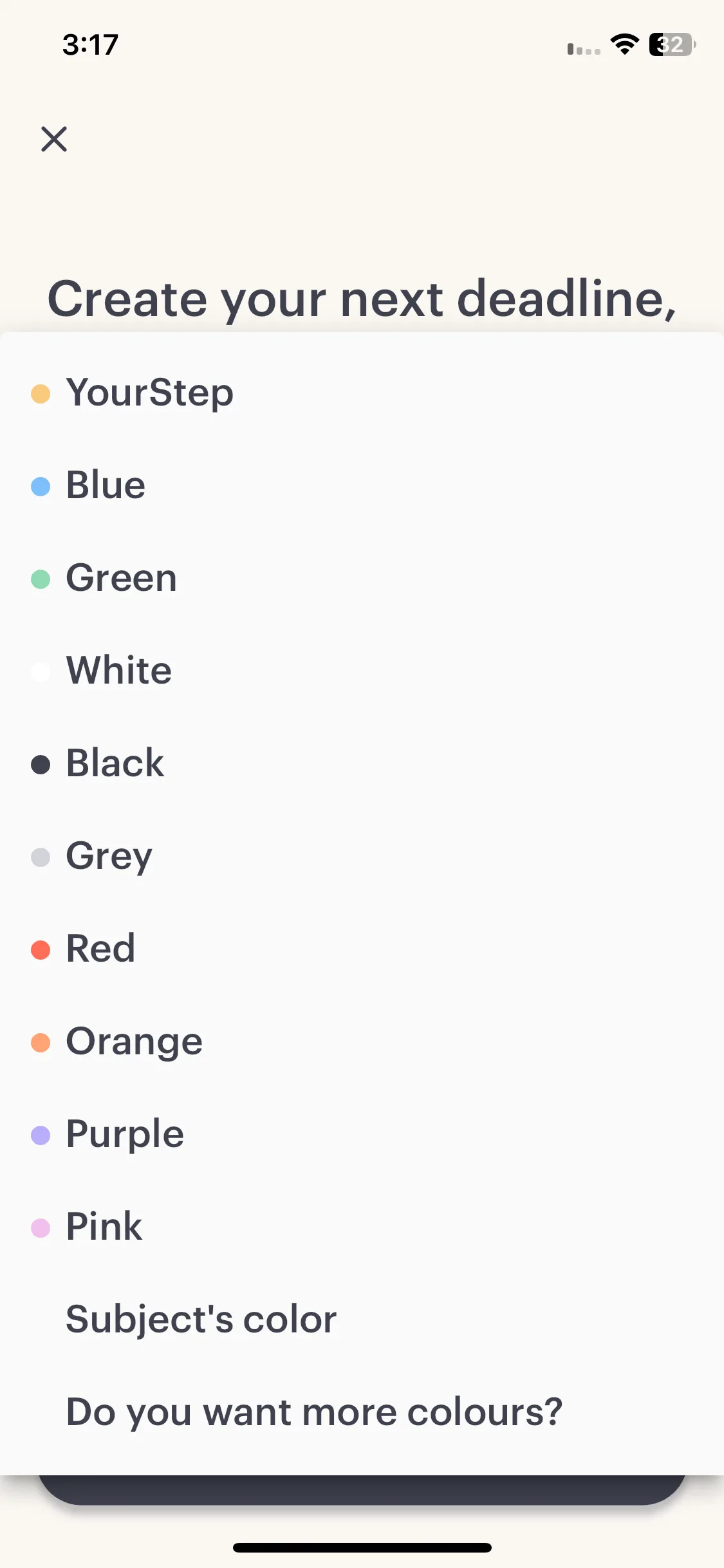Select White as the color
The height and width of the screenshot is (1568, 724).
tap(362, 671)
